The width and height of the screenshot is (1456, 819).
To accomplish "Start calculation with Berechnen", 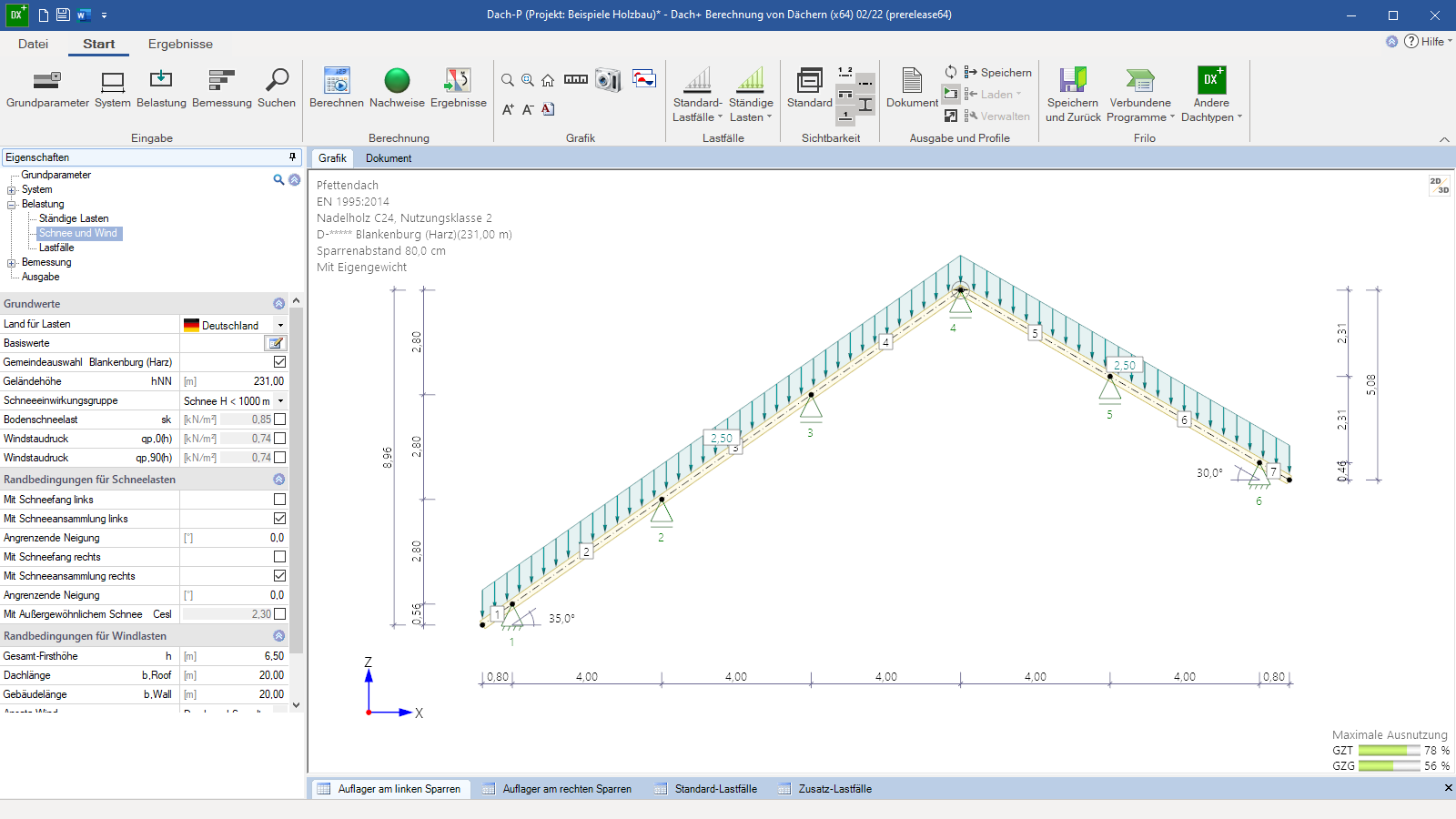I will (337, 88).
